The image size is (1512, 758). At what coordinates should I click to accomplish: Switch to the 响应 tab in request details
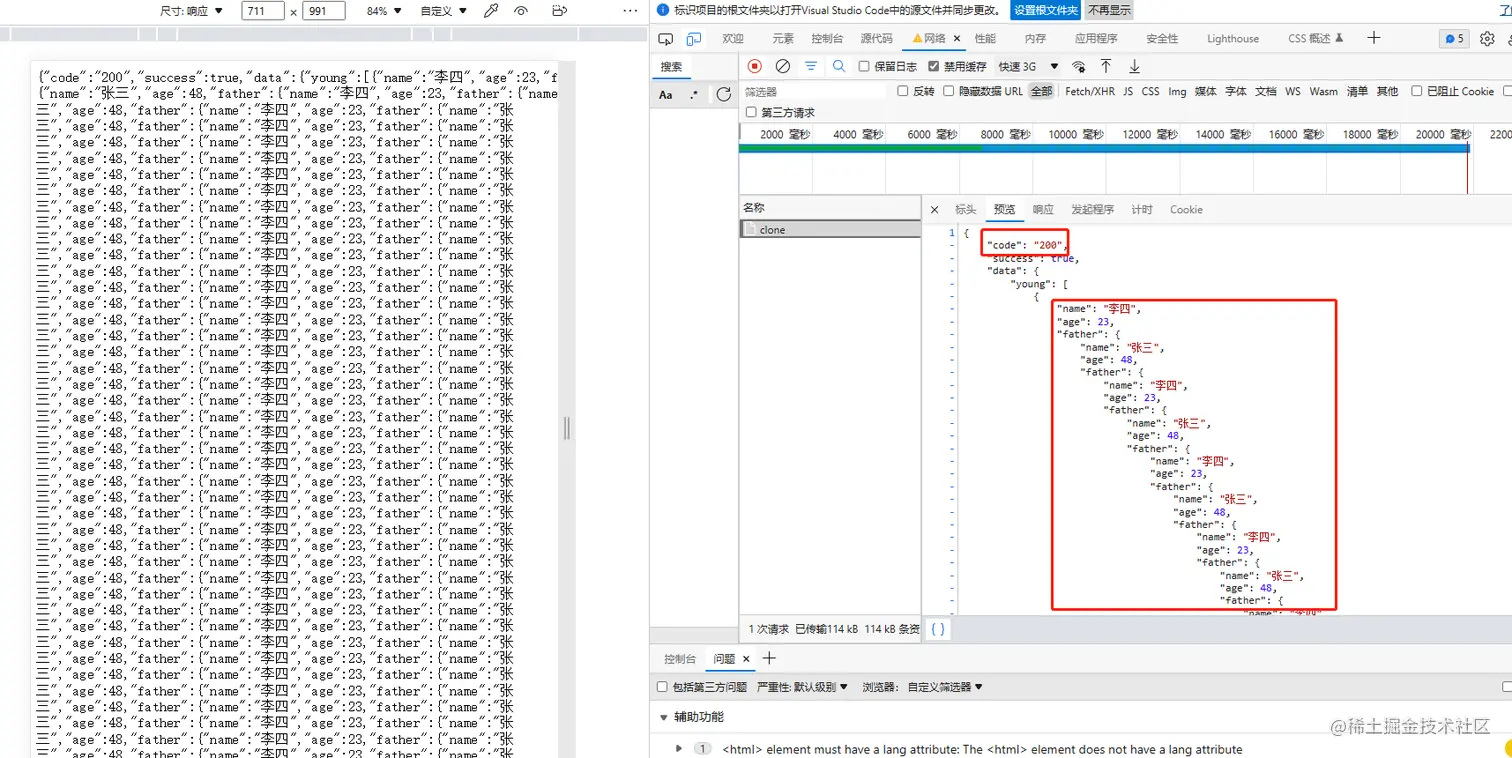(x=1043, y=210)
